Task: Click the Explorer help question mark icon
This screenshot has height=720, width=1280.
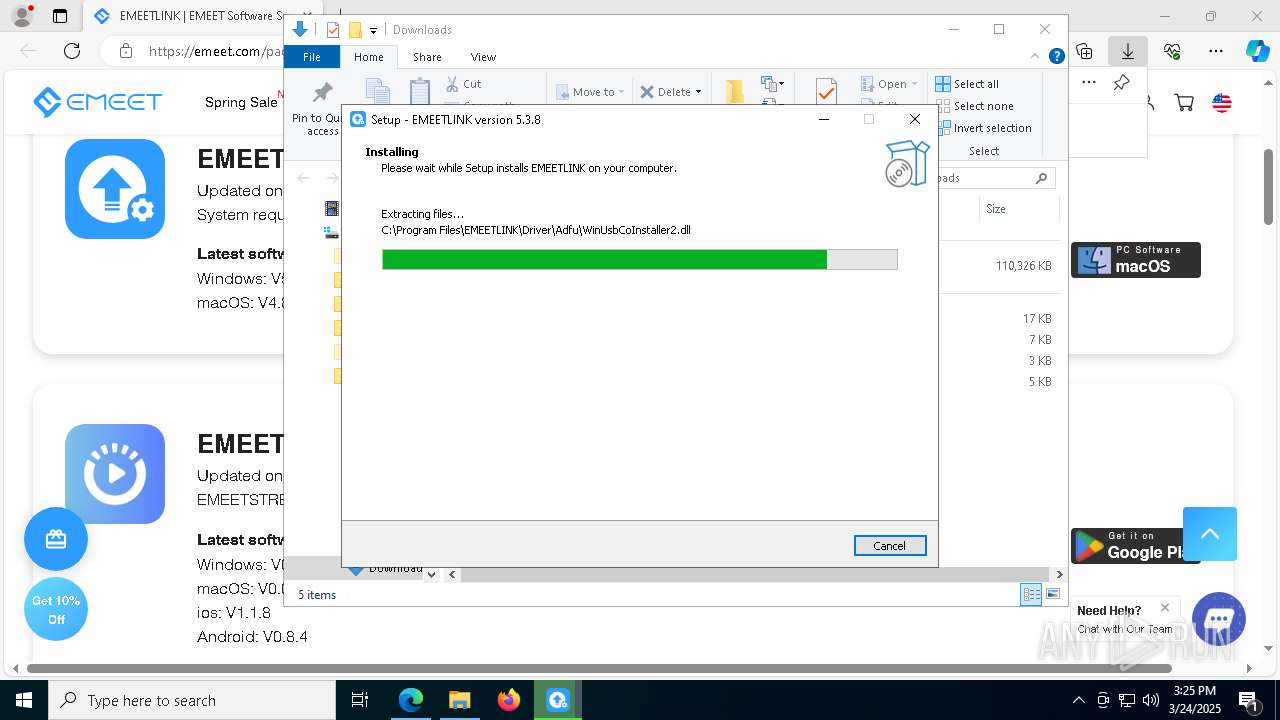Action: pyautogui.click(x=1056, y=57)
